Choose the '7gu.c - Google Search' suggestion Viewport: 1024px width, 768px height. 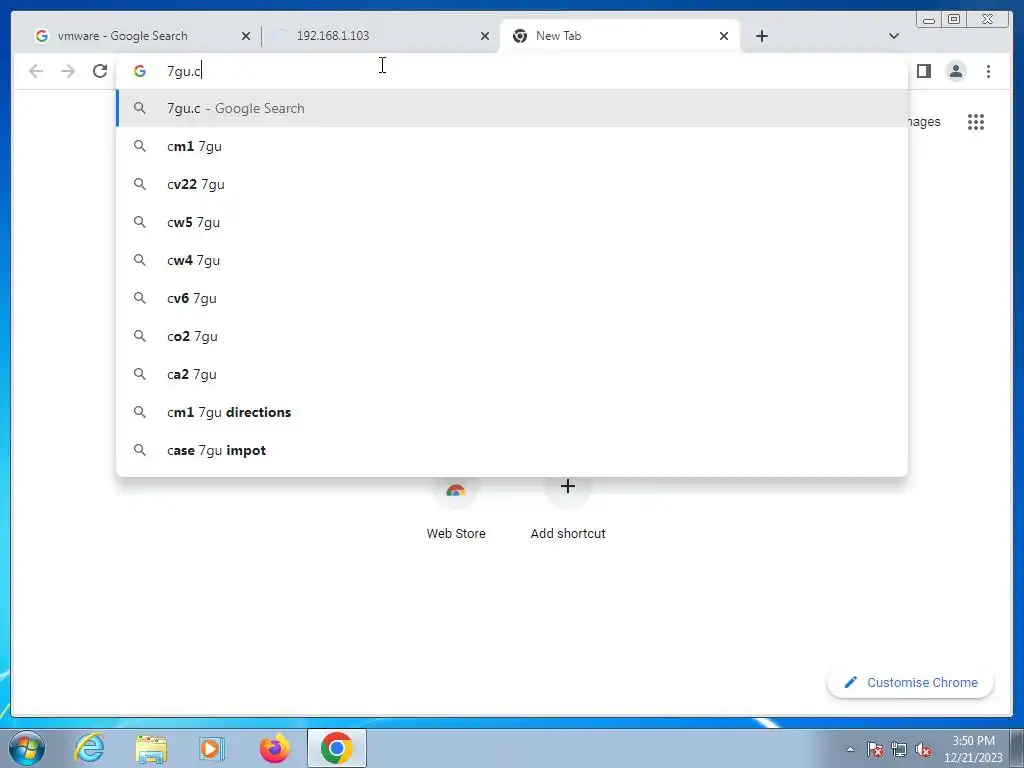point(512,108)
